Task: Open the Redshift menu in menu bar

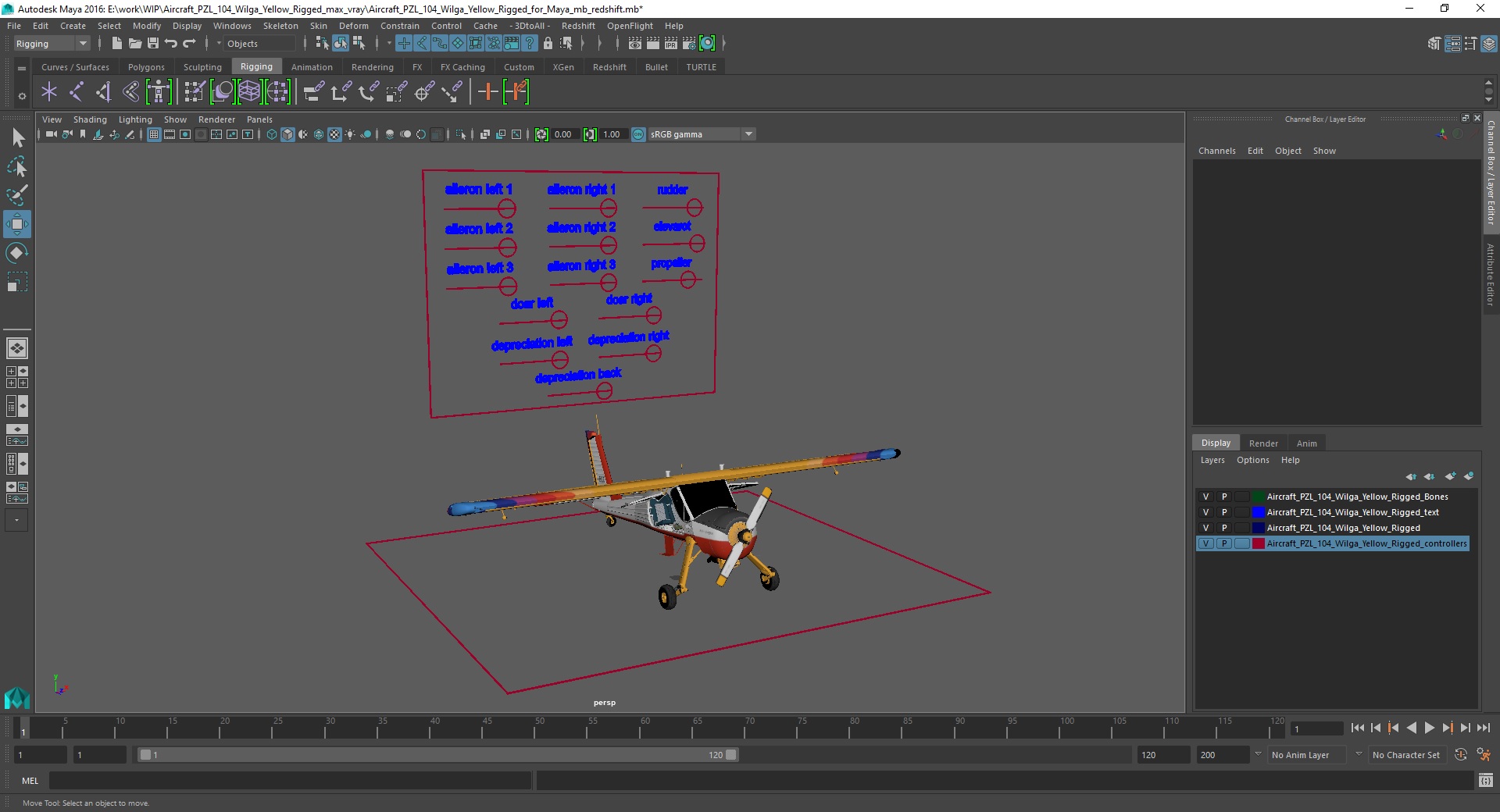Action: [578, 26]
